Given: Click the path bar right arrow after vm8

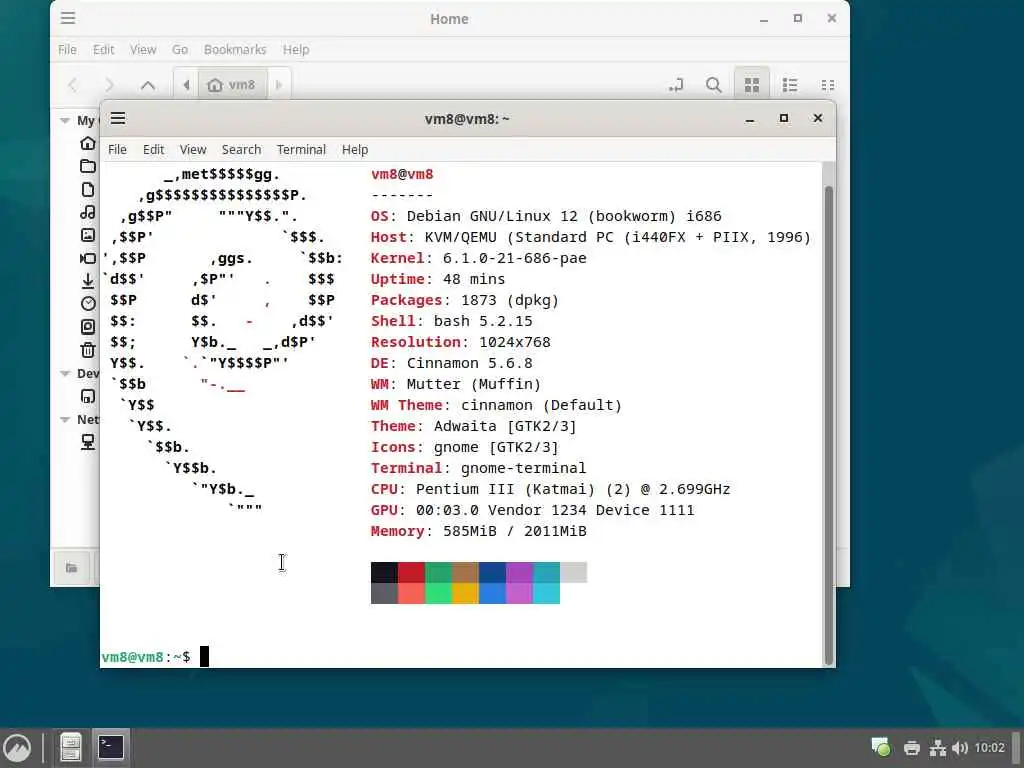Looking at the screenshot, I should (279, 85).
